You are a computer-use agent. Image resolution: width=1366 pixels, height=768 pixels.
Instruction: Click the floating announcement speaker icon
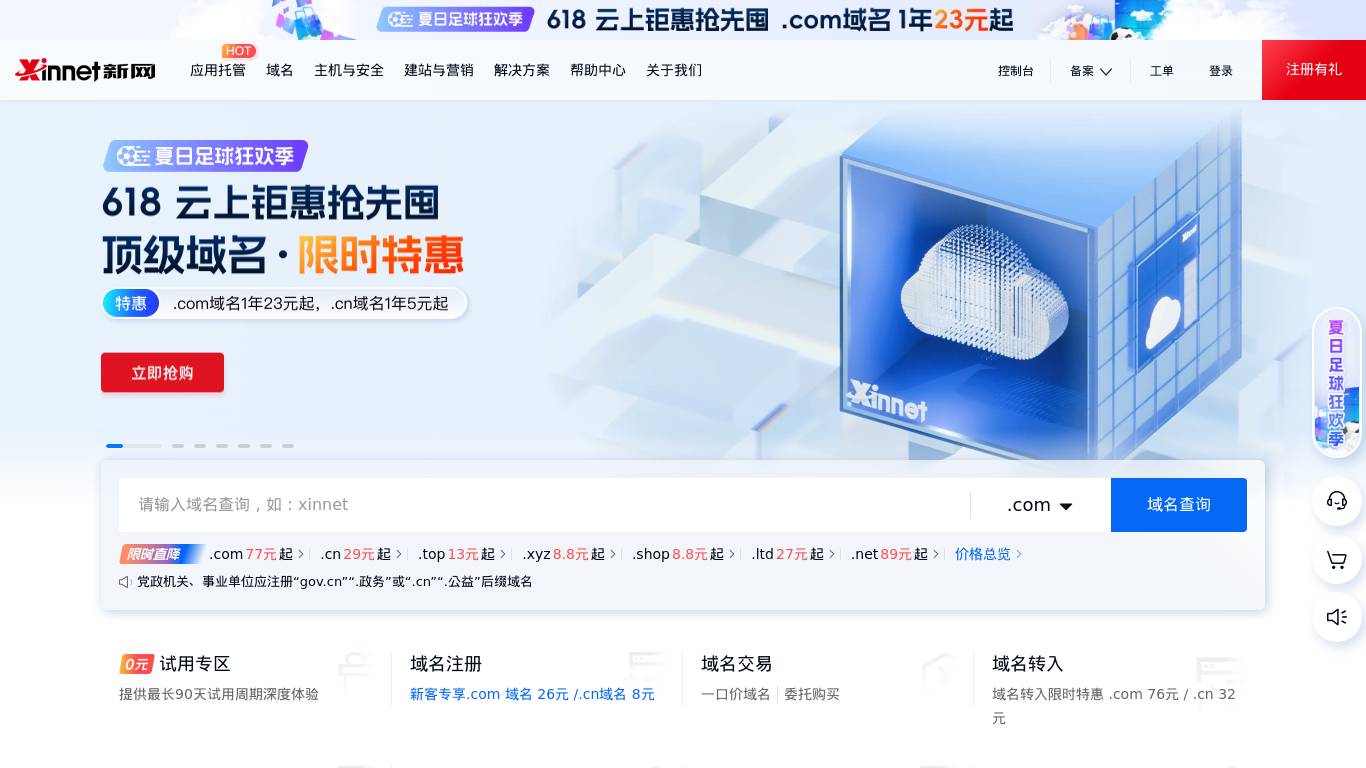click(x=1337, y=617)
